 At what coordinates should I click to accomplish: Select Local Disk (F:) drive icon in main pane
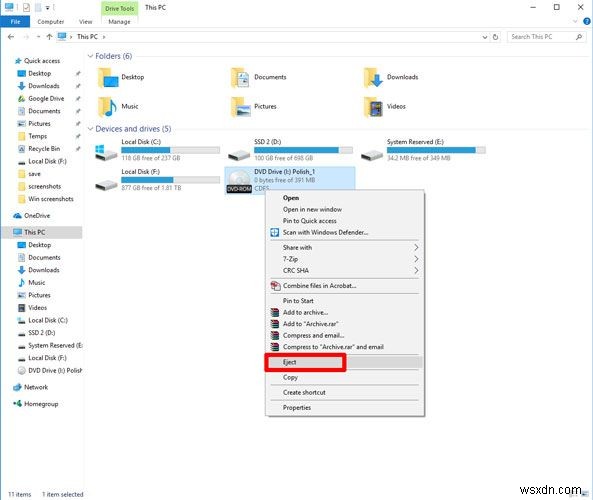tap(106, 185)
